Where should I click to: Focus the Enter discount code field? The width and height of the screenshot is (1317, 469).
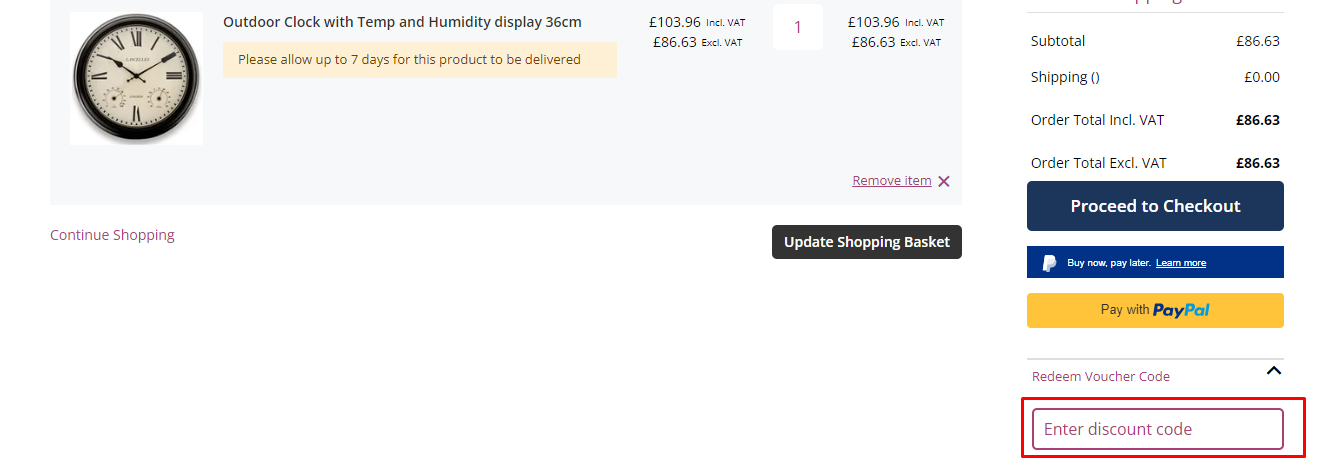click(x=1158, y=429)
